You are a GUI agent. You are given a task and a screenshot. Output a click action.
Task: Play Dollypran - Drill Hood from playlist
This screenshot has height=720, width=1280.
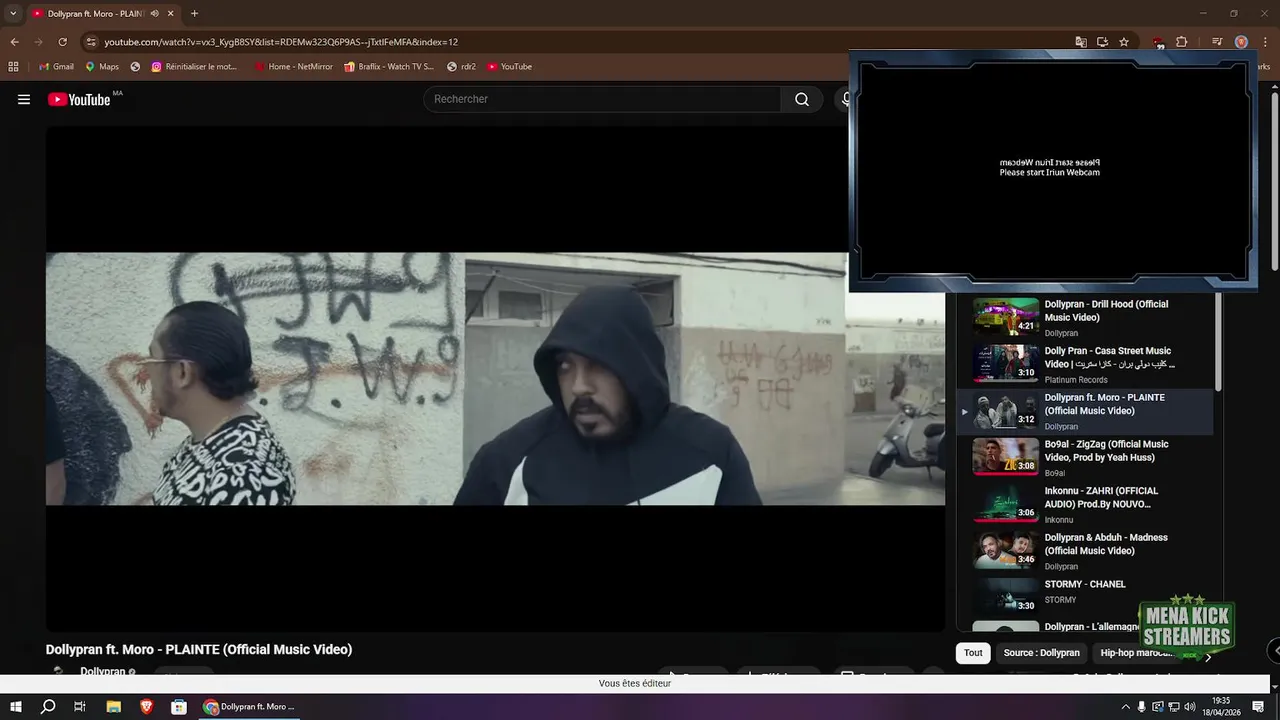pos(1085,317)
